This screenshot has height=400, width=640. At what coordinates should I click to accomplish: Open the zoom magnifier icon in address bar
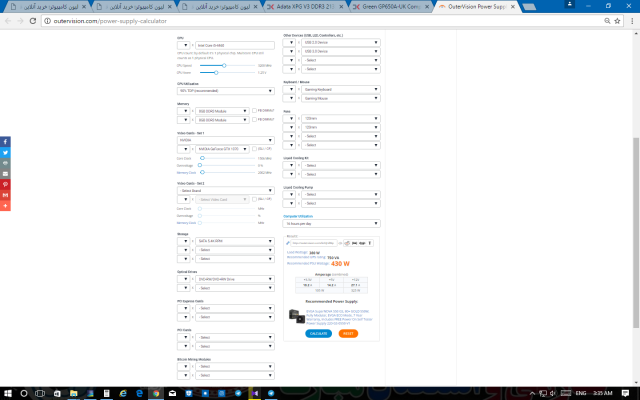[607, 21]
